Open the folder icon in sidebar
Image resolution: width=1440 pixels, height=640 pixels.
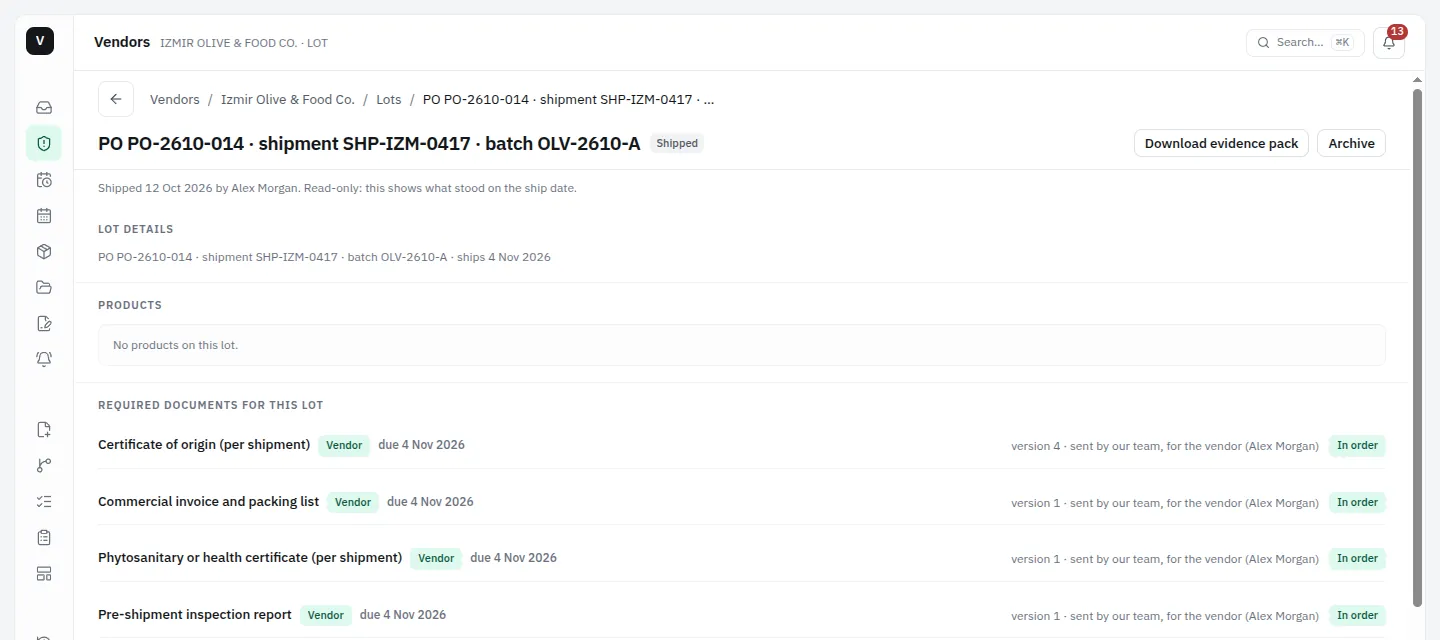tap(44, 287)
